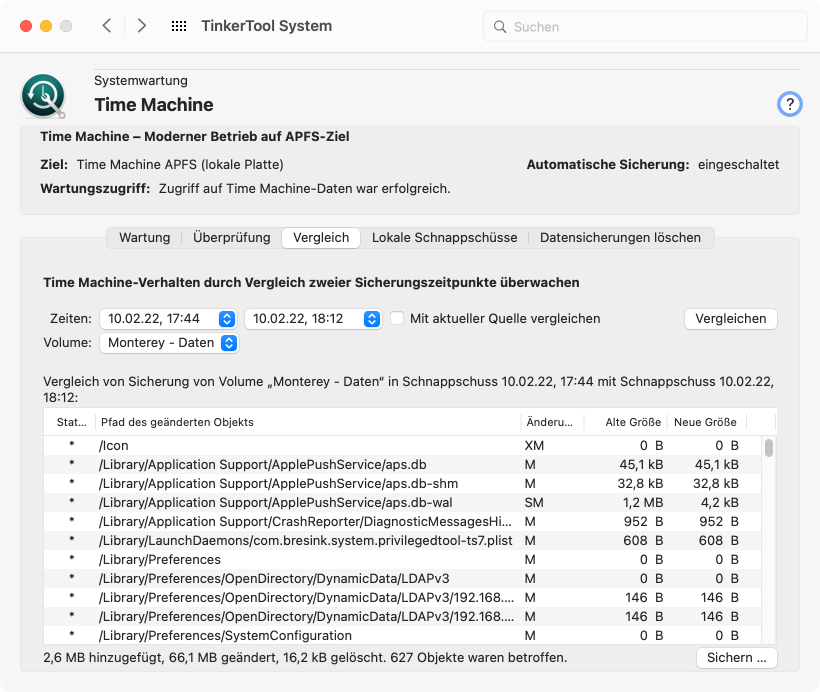820x692 pixels.
Task: Click the XM change code for /Icon
Action: [x=534, y=446]
